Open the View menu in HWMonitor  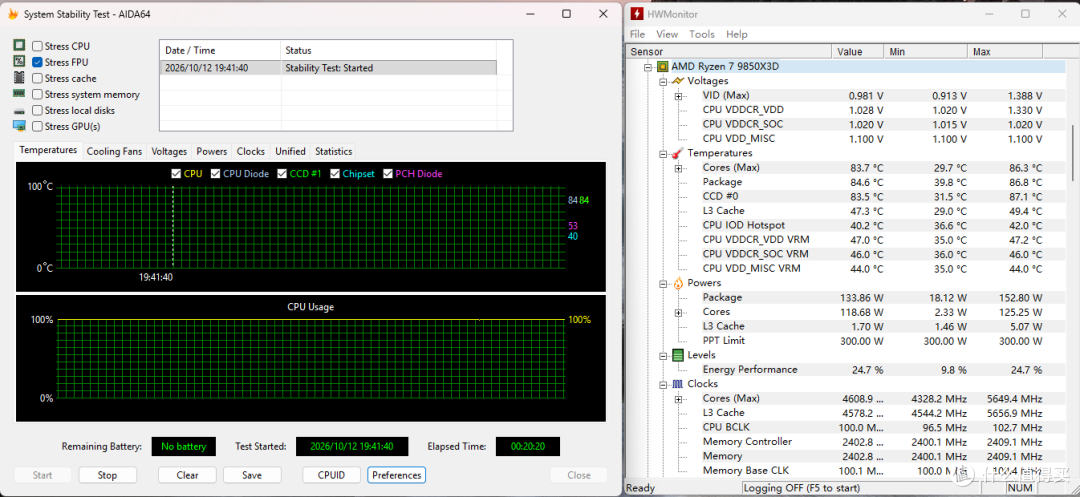click(x=667, y=34)
